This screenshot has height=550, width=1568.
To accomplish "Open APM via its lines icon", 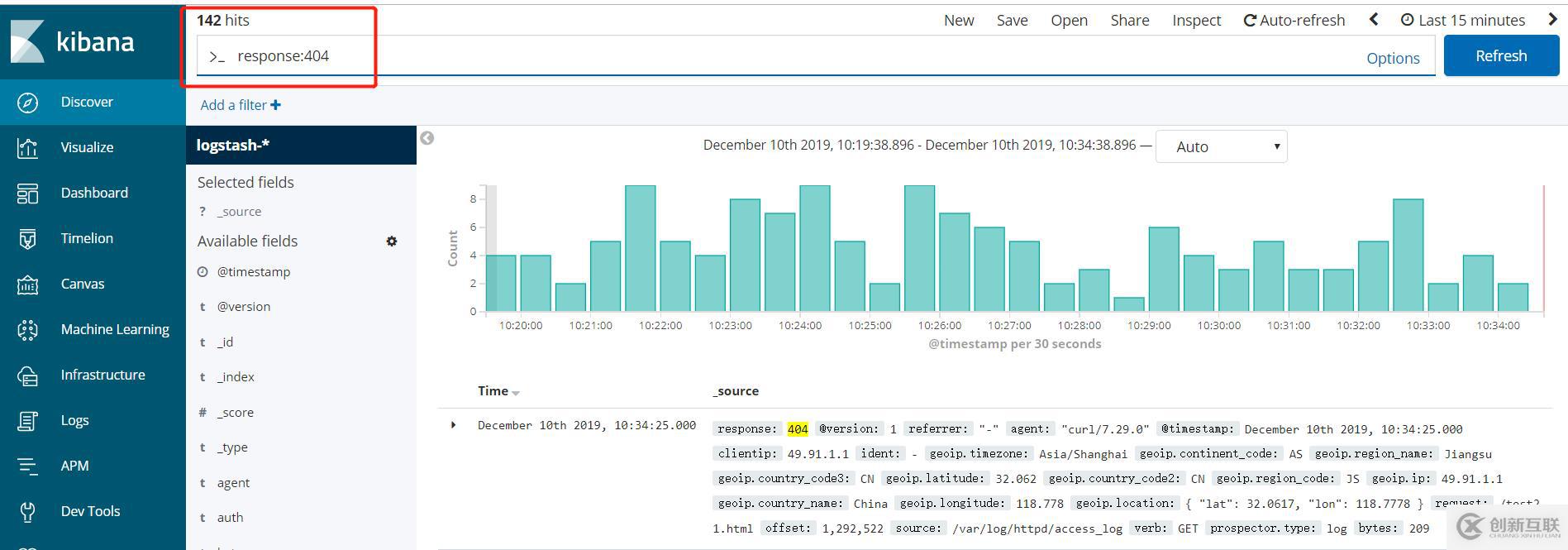I will click(27, 466).
